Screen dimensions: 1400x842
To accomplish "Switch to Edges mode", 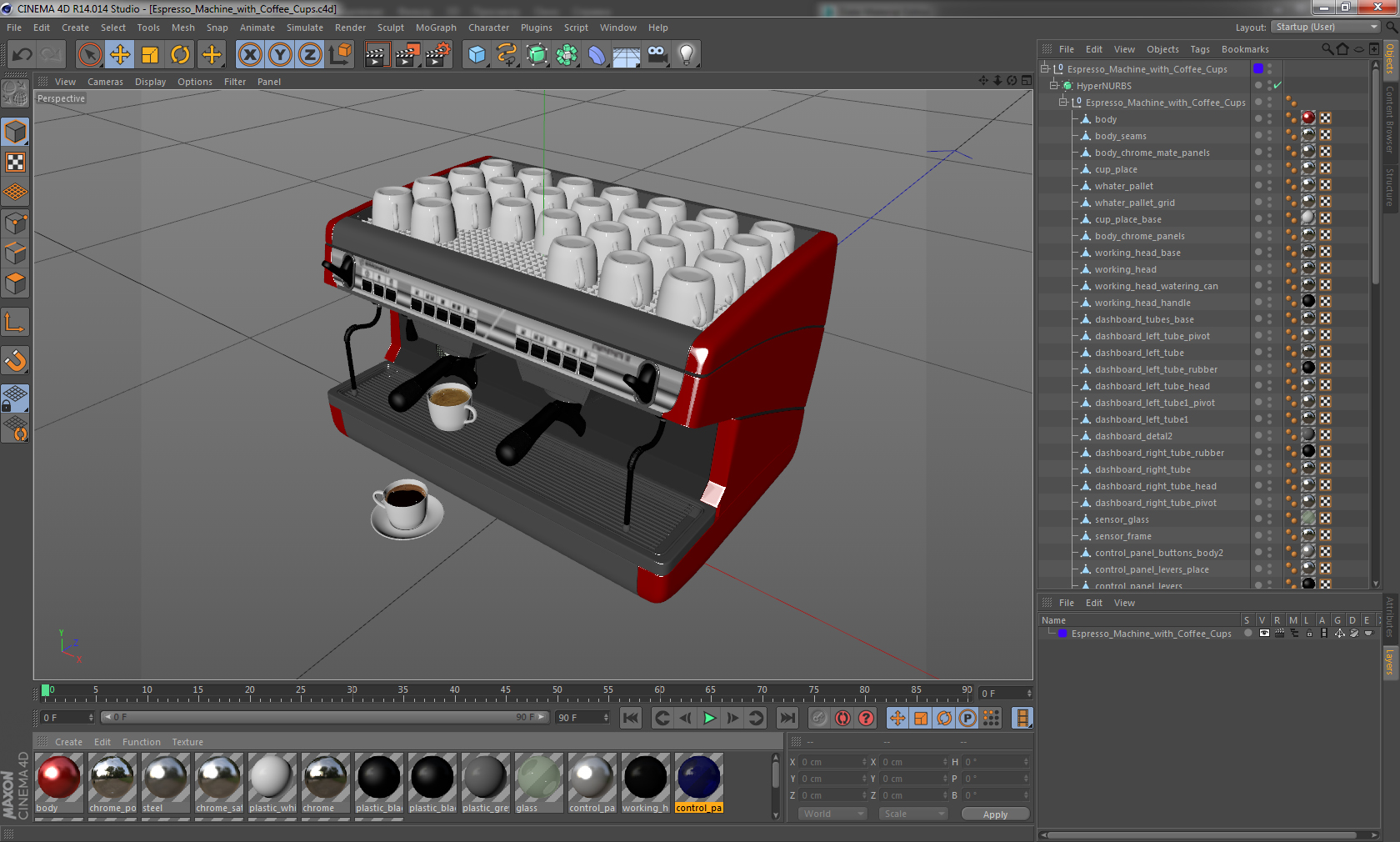I will pos(16,253).
